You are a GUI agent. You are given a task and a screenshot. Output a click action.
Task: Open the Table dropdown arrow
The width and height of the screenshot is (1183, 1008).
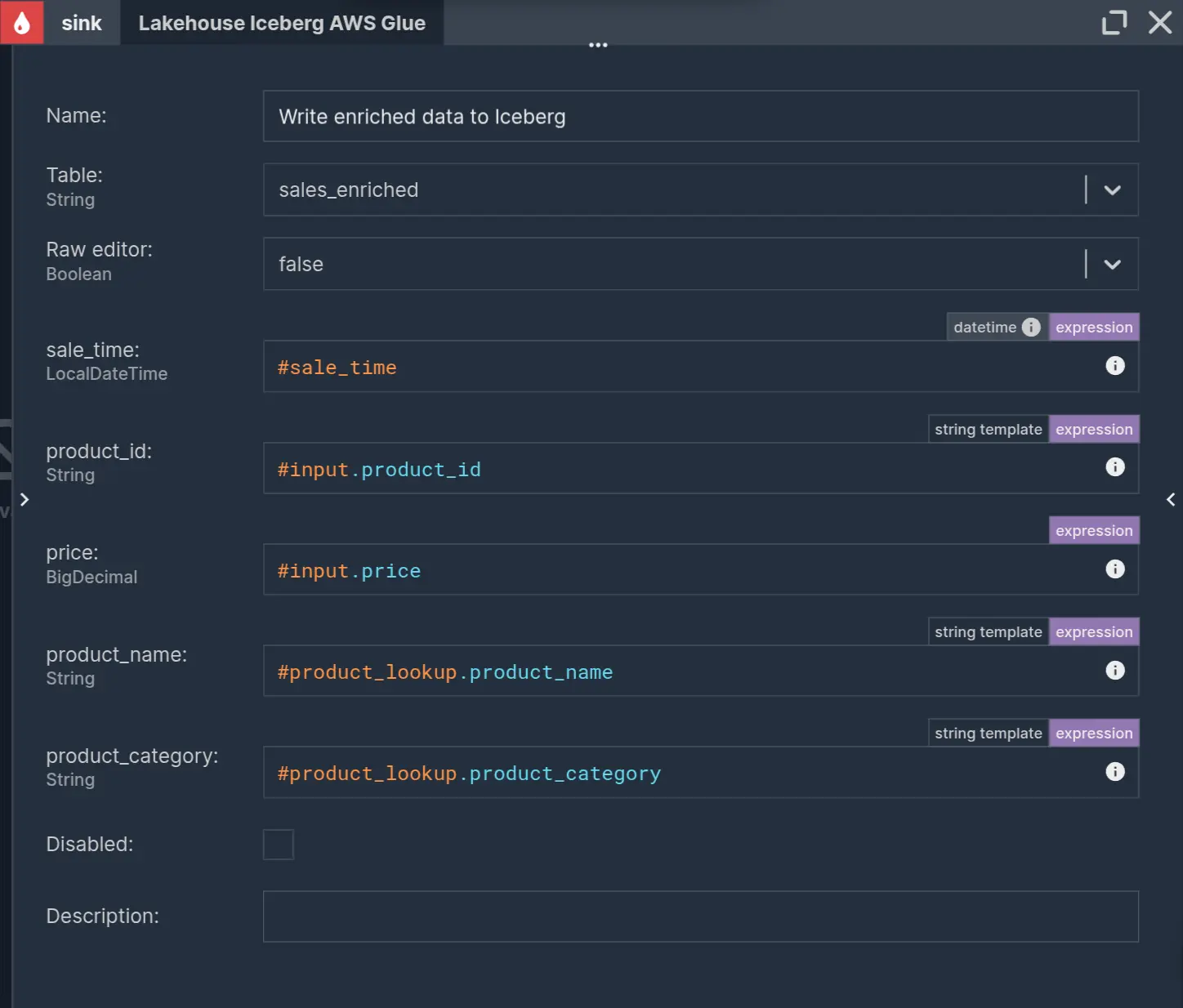tap(1112, 190)
